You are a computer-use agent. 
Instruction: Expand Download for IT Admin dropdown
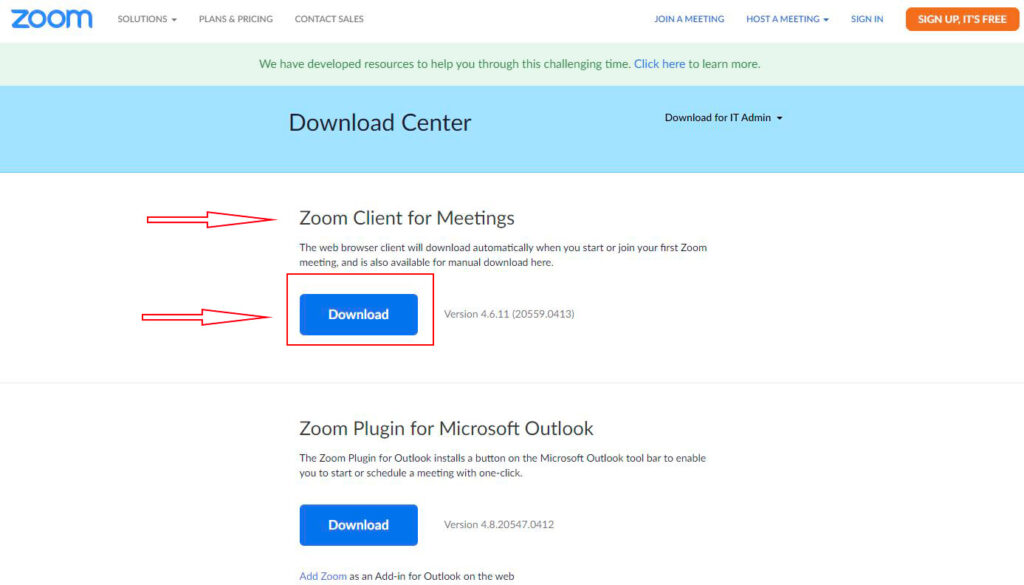coord(724,118)
